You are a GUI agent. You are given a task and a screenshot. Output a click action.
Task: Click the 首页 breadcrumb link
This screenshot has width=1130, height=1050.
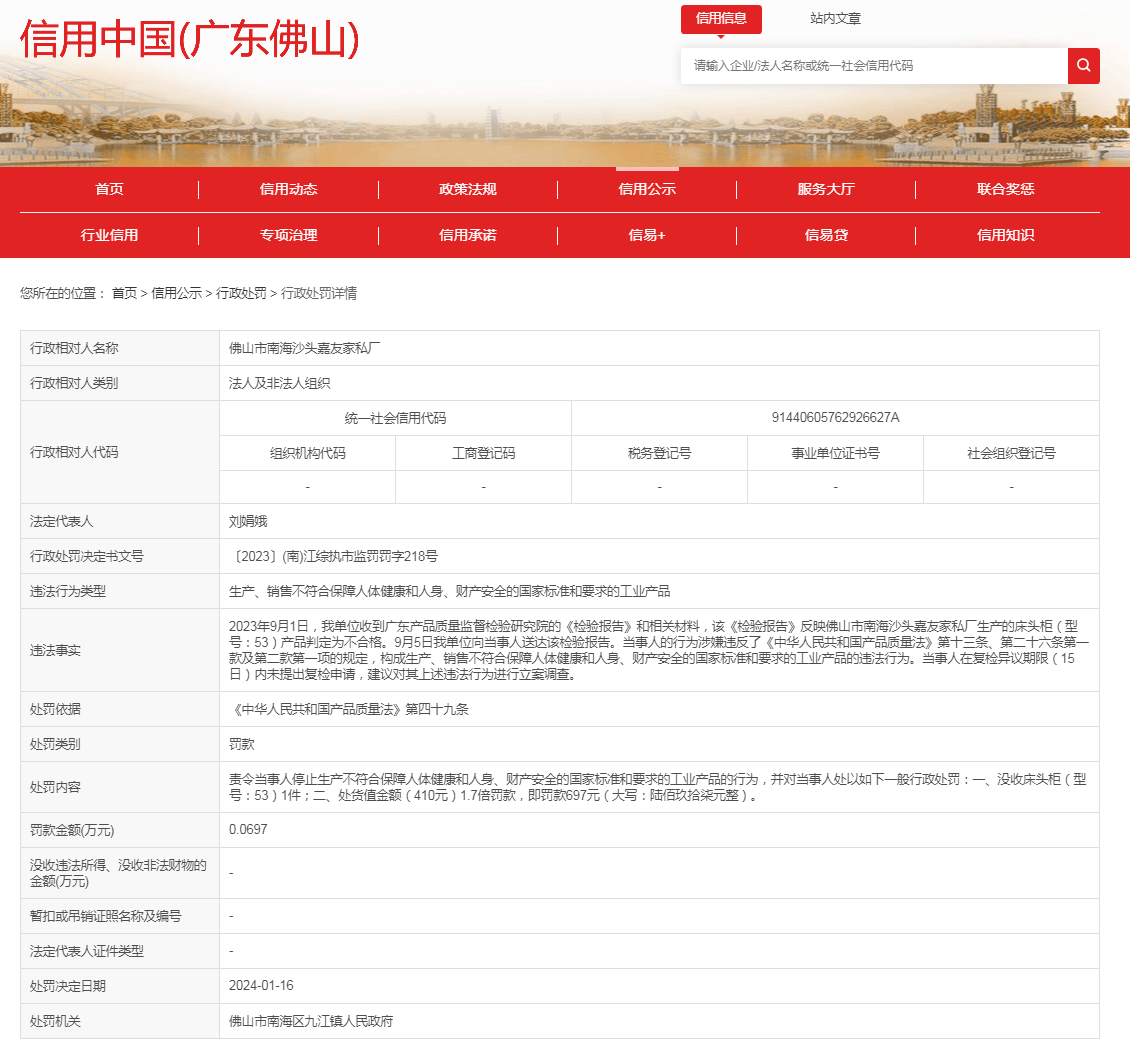(124, 293)
